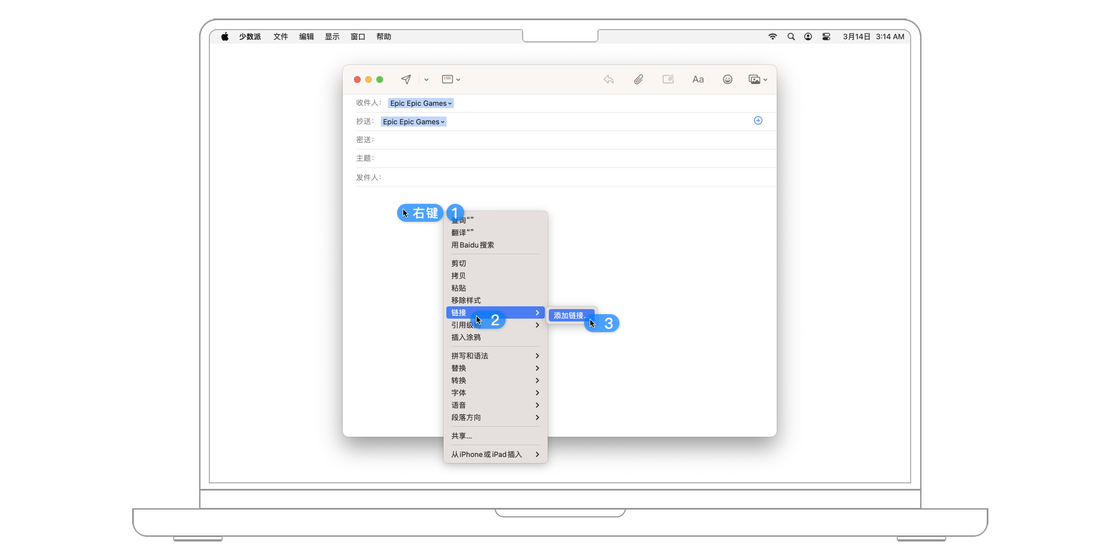Viewport: 1120px width, 560px height.
Task: Open the send options arrow beside the send icon
Action: (x=426, y=79)
